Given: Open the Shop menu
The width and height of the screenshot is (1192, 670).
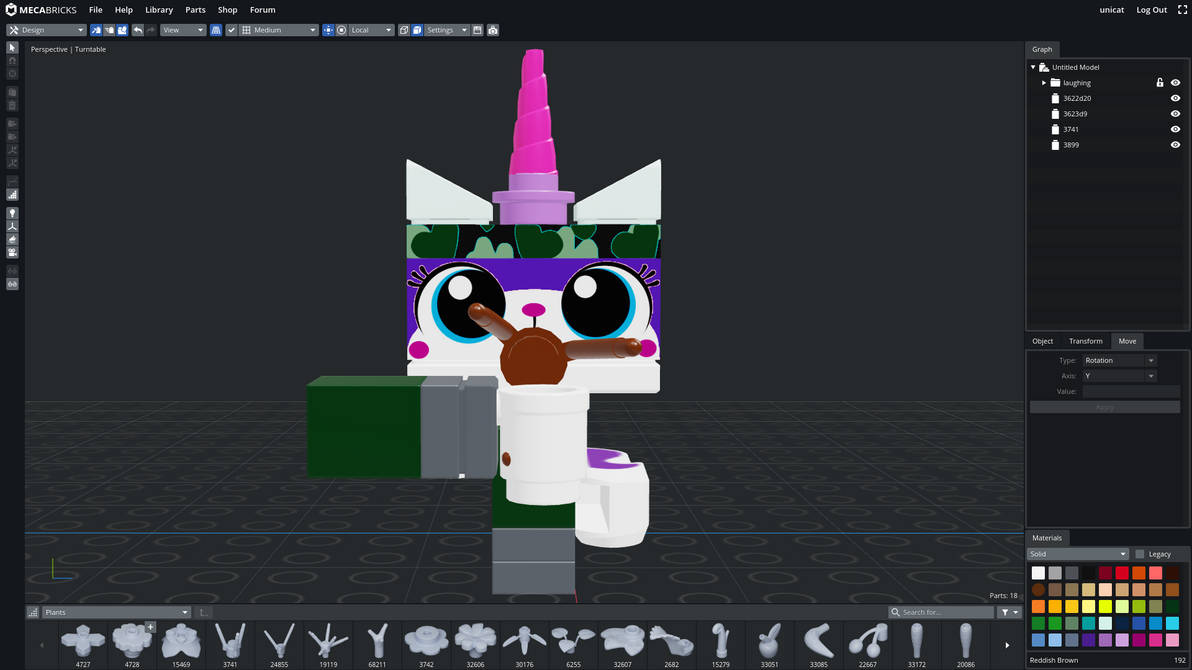Looking at the screenshot, I should click(x=227, y=10).
